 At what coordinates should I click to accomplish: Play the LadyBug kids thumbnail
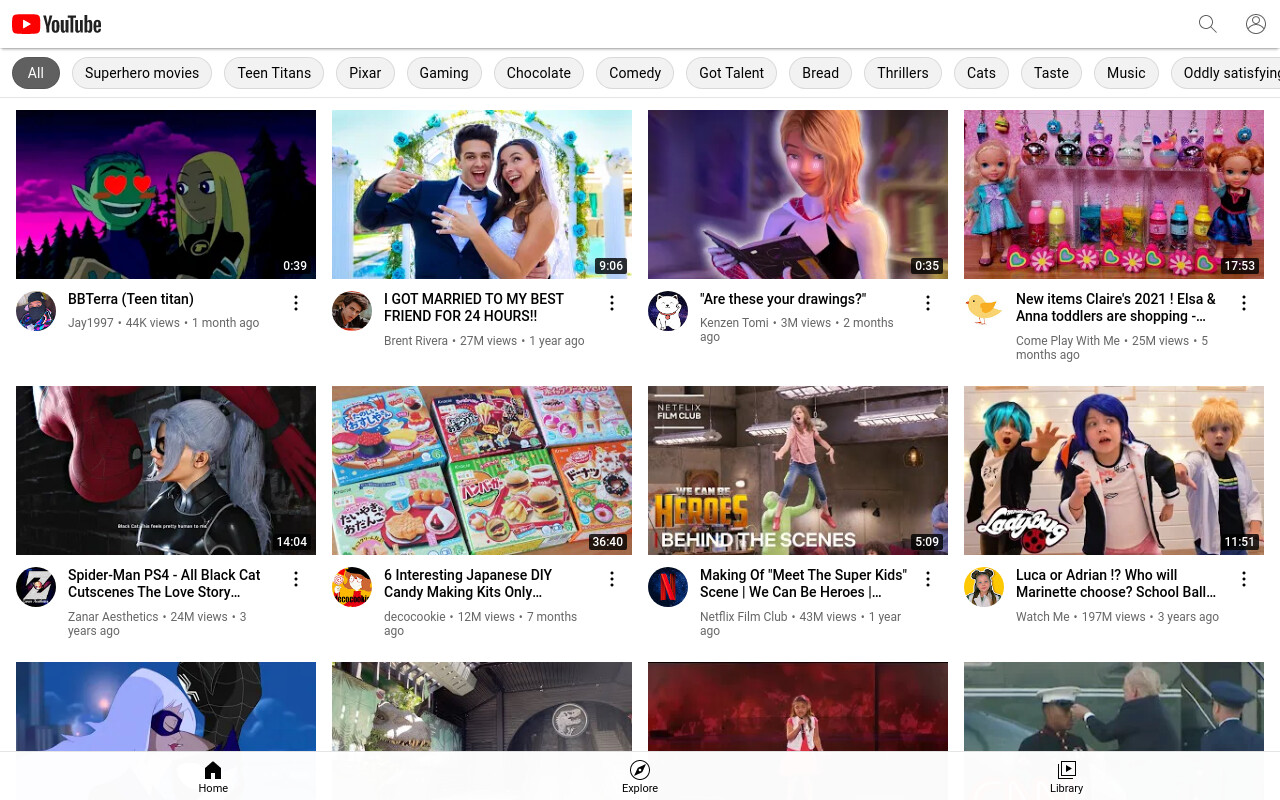pos(1114,470)
